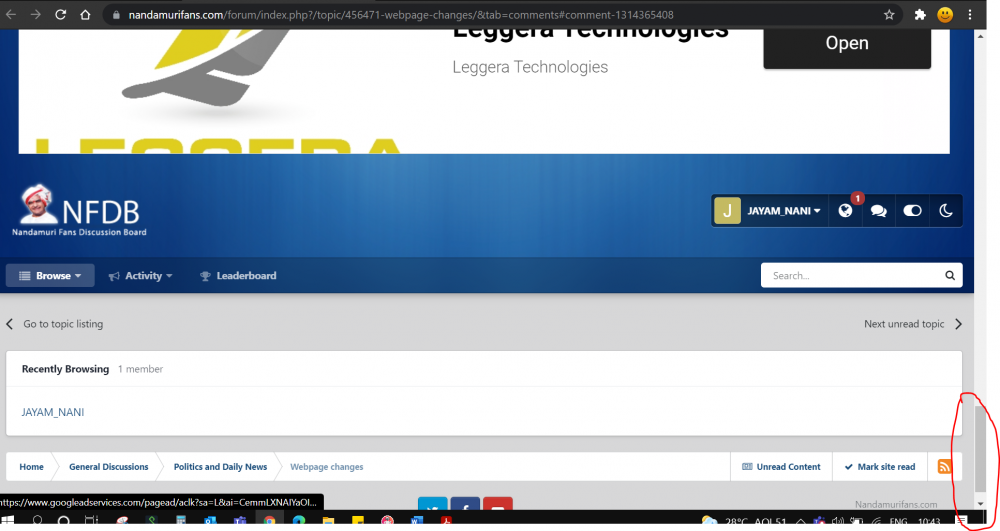Click the Webpage changes breadcrumb

(x=327, y=467)
